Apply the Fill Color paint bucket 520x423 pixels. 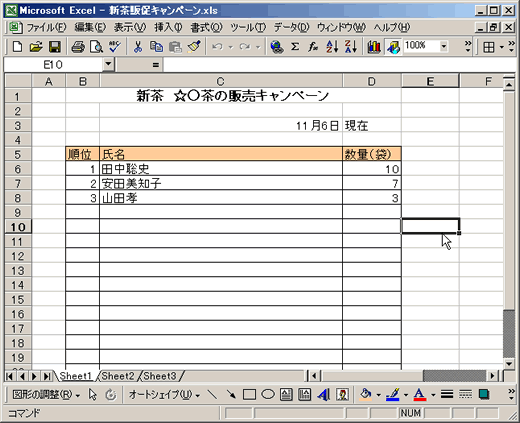(366, 395)
